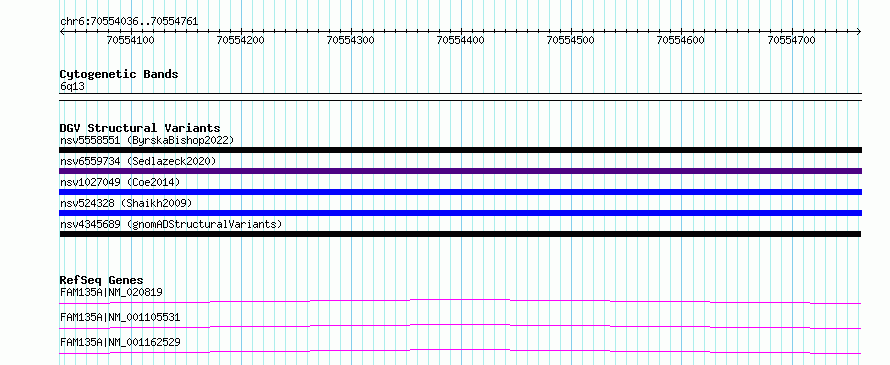The height and width of the screenshot is (365, 890).
Task: Select the Cytogenetic Bands track title
Action: [119, 74]
